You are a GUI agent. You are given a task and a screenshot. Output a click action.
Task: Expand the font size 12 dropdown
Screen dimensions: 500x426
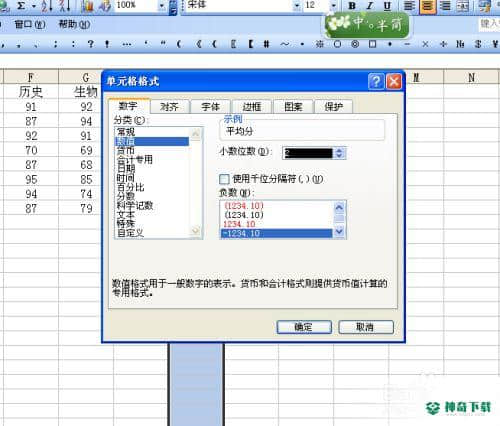click(x=333, y=6)
